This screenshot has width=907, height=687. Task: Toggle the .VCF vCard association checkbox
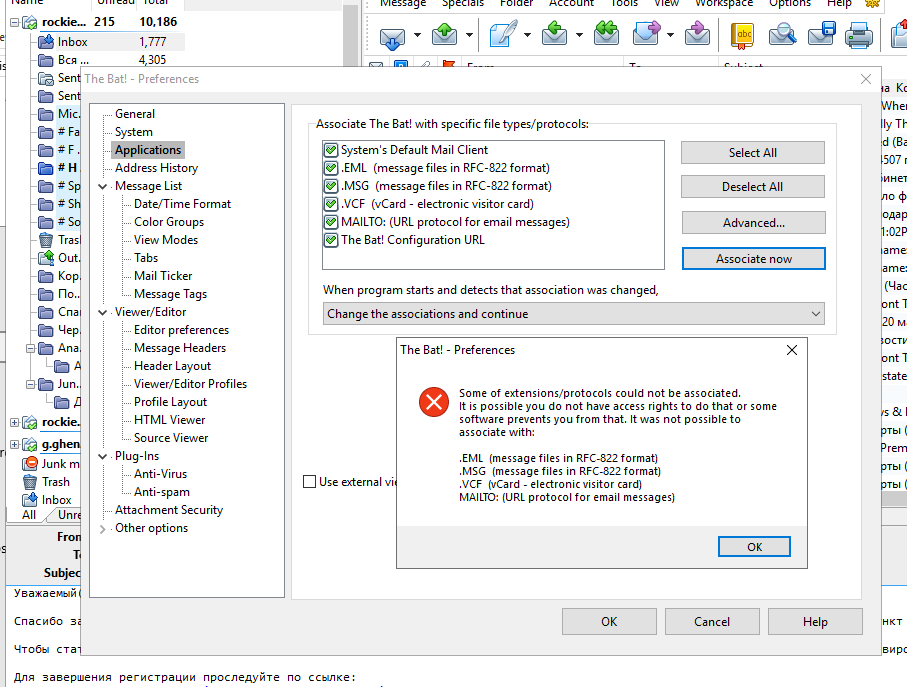pyautogui.click(x=331, y=204)
